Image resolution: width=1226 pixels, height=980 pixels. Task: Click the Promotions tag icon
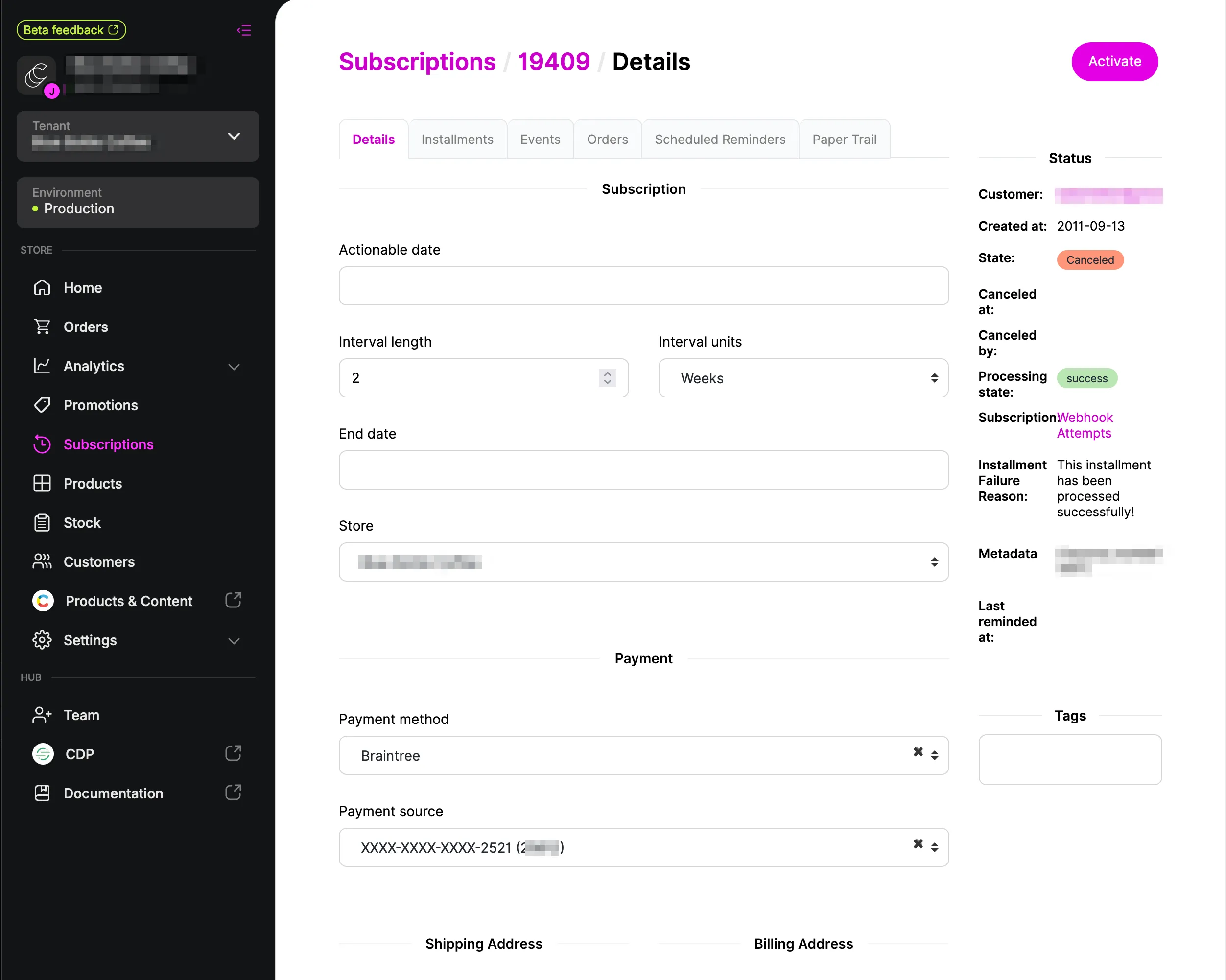click(x=42, y=405)
